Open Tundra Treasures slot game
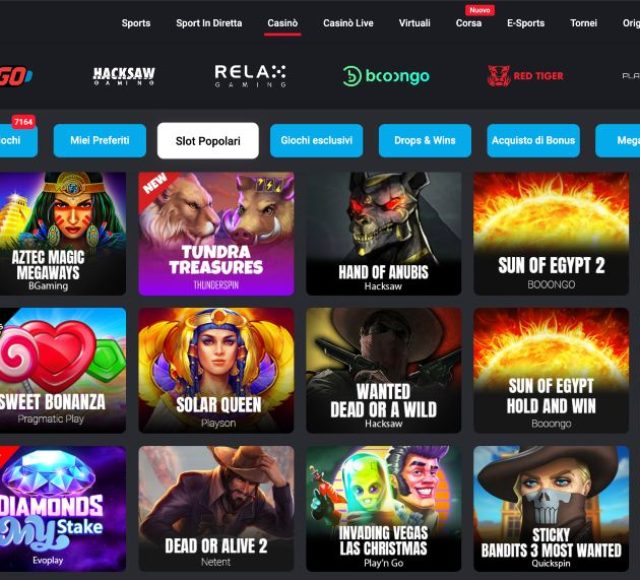Viewport: 640px width, 580px height. pos(216,233)
